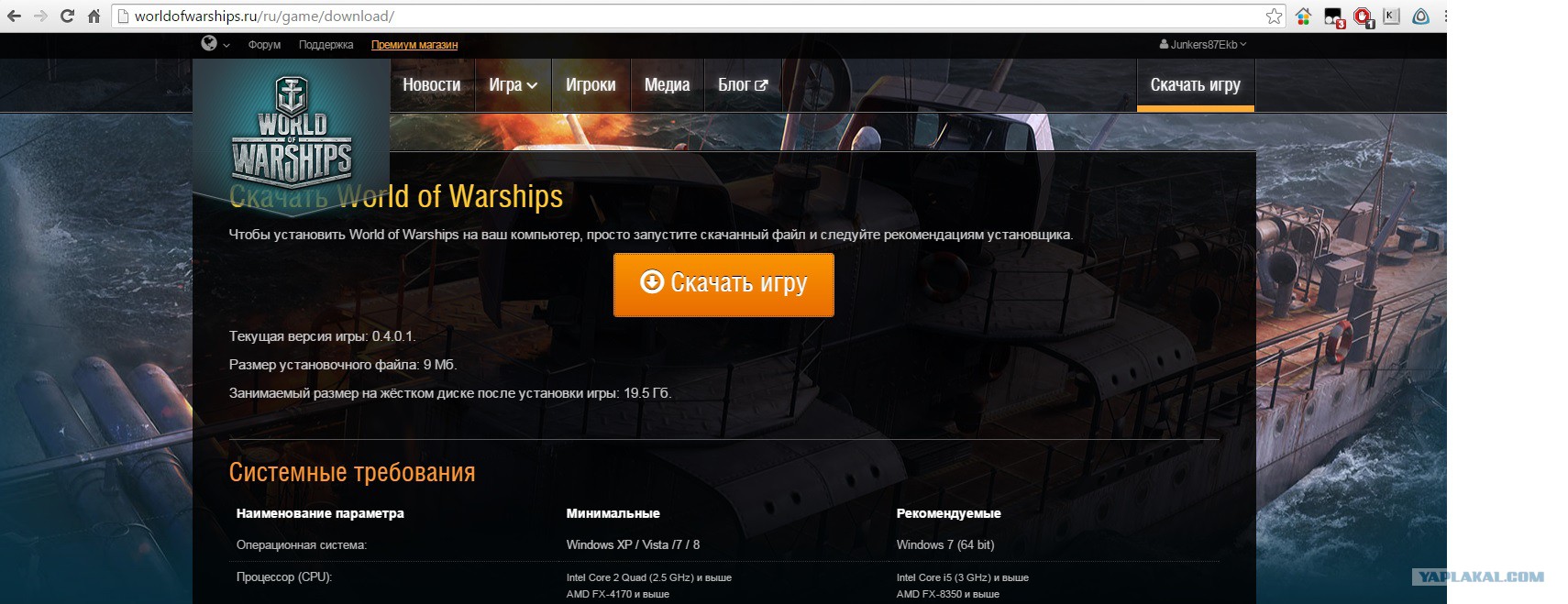Viewport: 1568px width, 604px height.
Task: Open the blue triangle extension icon
Action: point(1420,16)
